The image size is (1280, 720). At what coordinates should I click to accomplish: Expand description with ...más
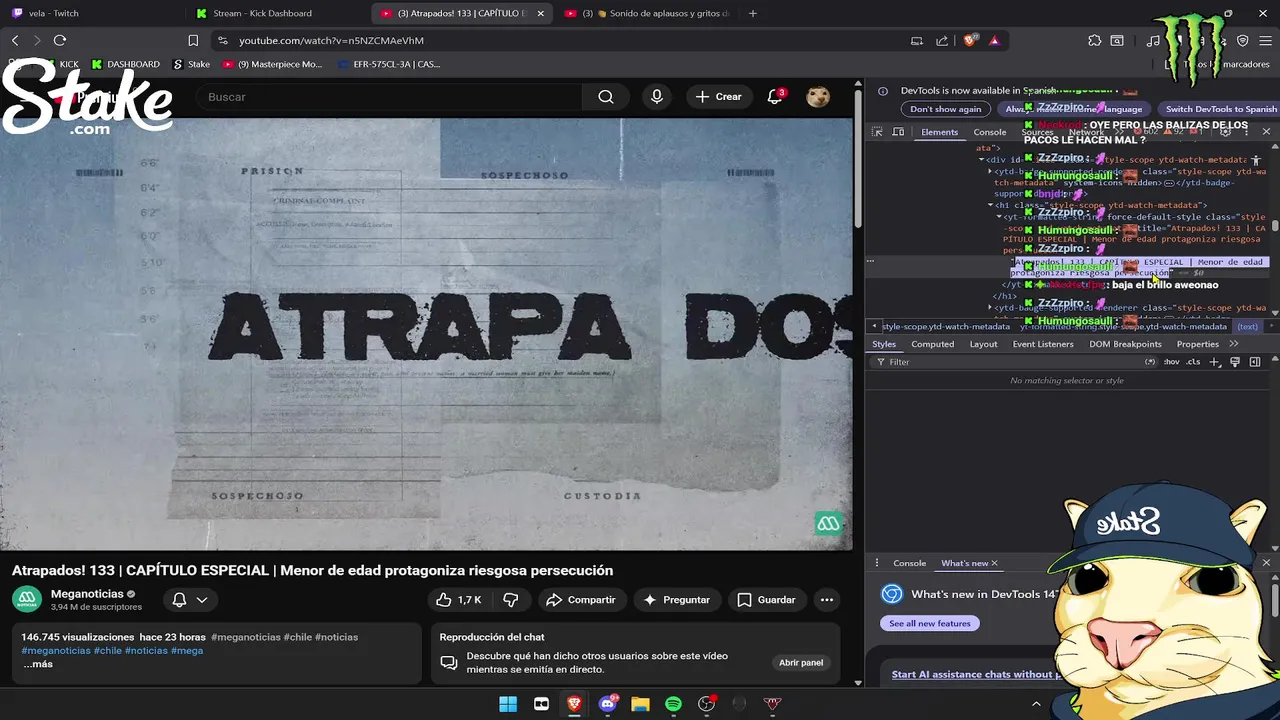(38, 664)
